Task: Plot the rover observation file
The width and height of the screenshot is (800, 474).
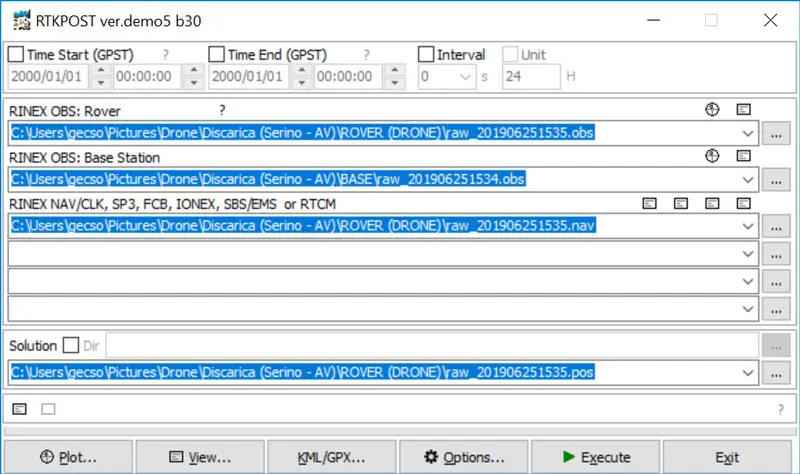Action: [x=712, y=109]
